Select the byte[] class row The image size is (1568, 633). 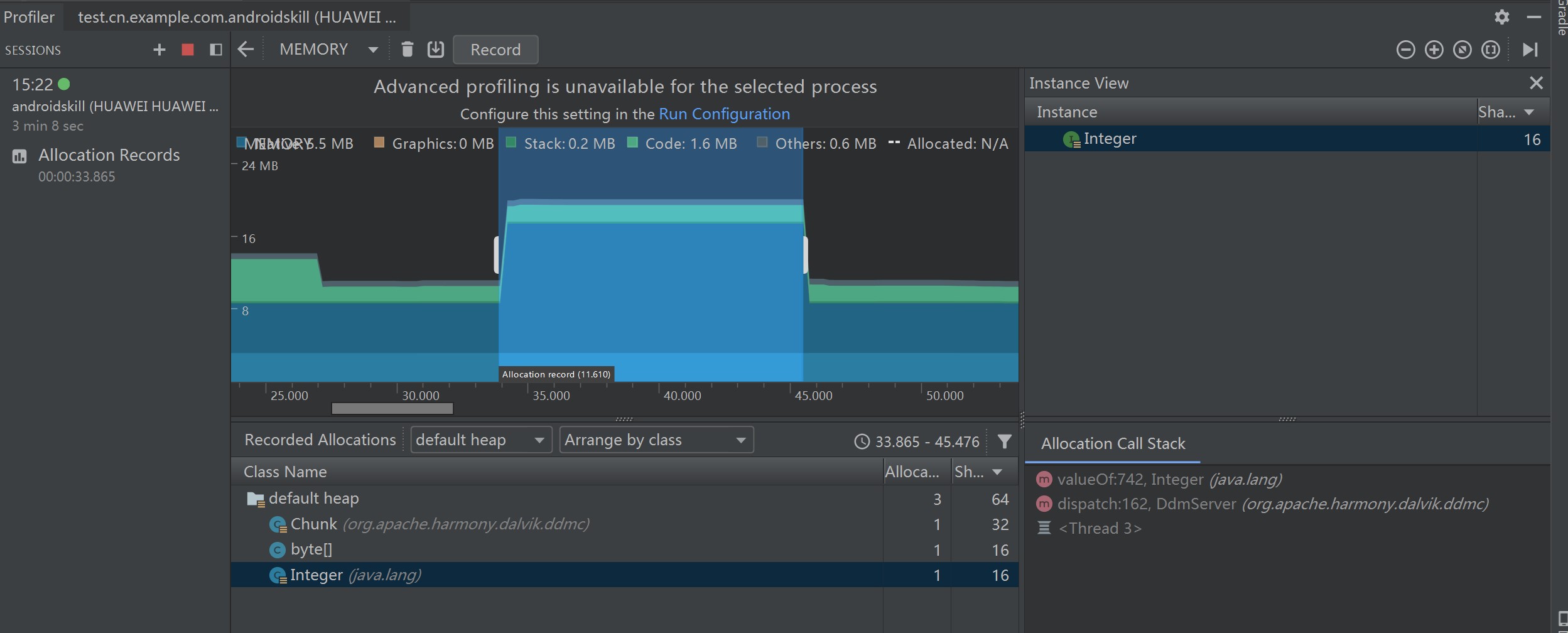pos(624,550)
